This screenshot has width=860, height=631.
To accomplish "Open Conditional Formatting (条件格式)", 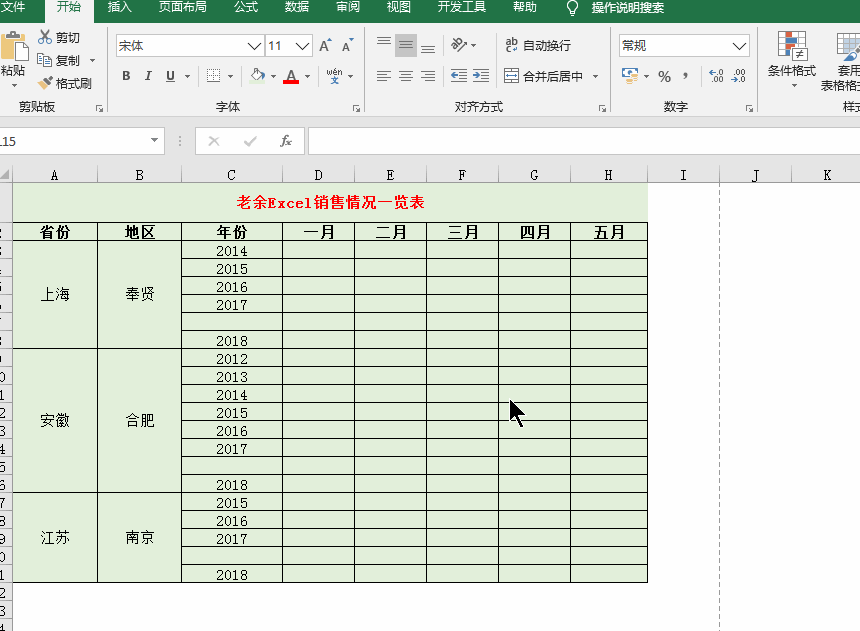I will click(x=792, y=59).
